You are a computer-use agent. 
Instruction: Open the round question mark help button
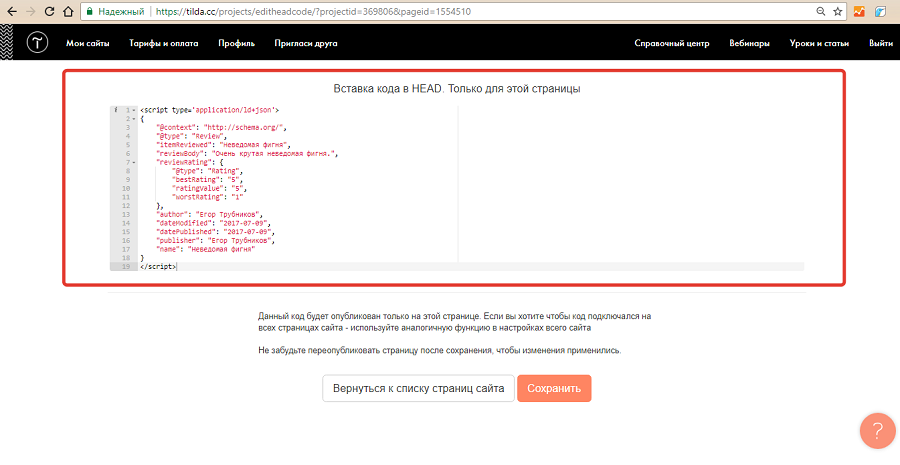(x=877, y=431)
